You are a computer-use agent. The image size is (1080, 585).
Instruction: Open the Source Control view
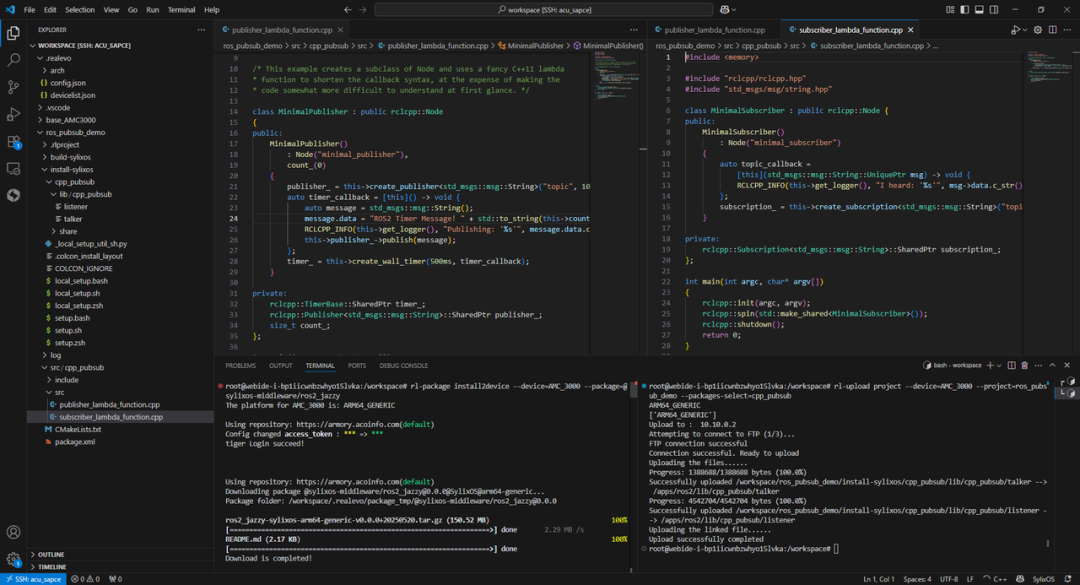pos(13,87)
